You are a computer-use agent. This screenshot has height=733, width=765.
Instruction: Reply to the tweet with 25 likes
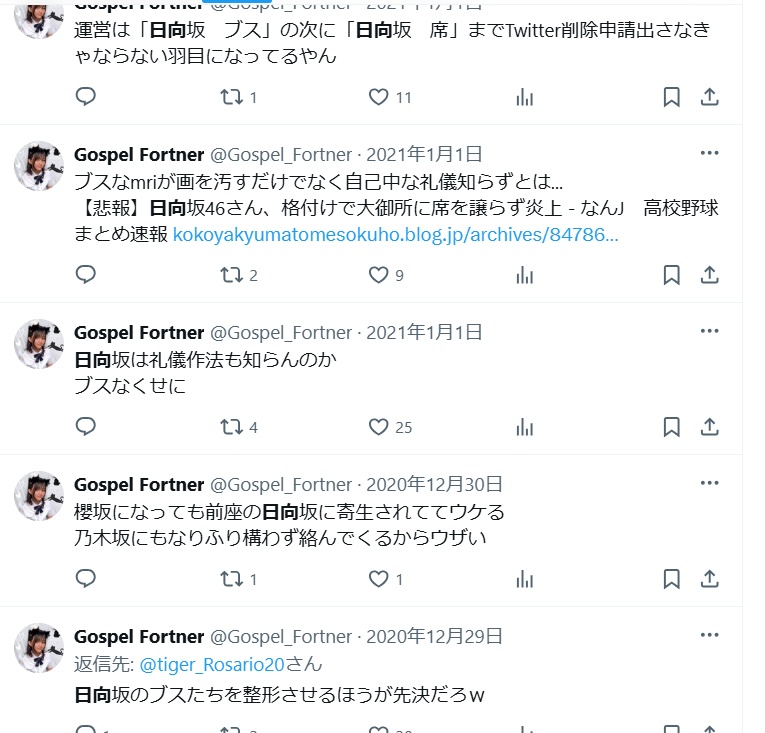click(x=86, y=427)
